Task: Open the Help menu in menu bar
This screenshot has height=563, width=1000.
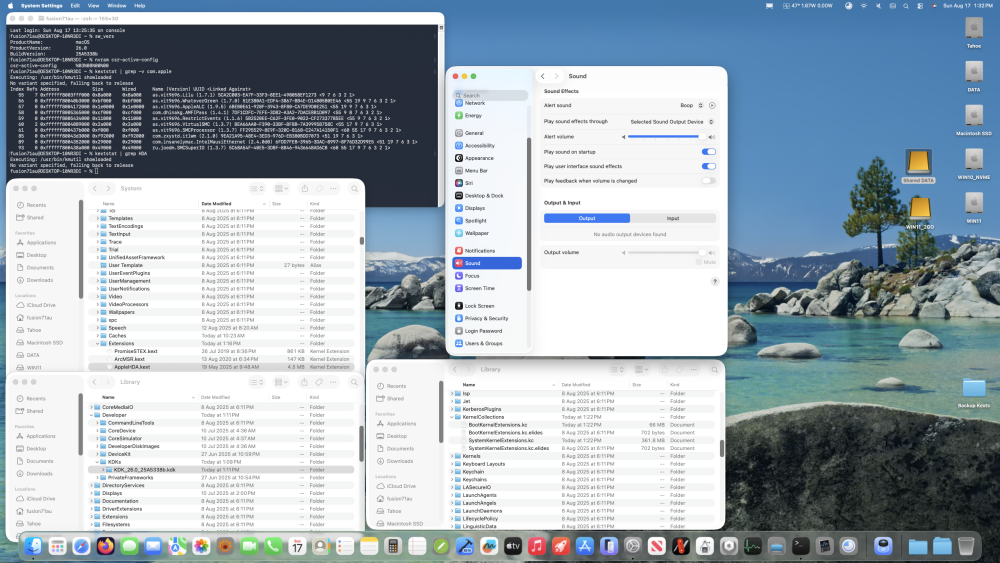Action: point(140,6)
